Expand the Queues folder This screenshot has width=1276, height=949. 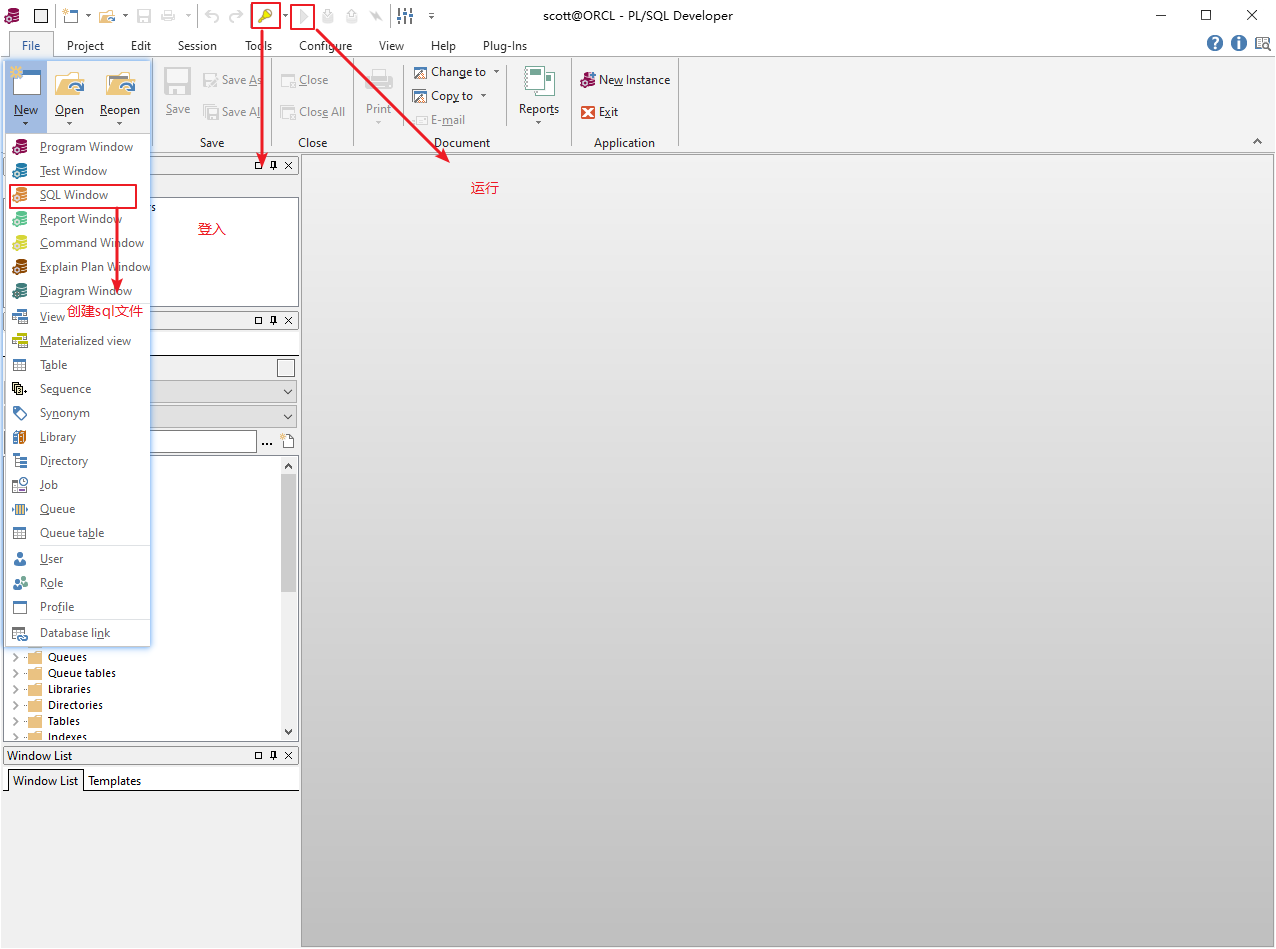[x=15, y=657]
